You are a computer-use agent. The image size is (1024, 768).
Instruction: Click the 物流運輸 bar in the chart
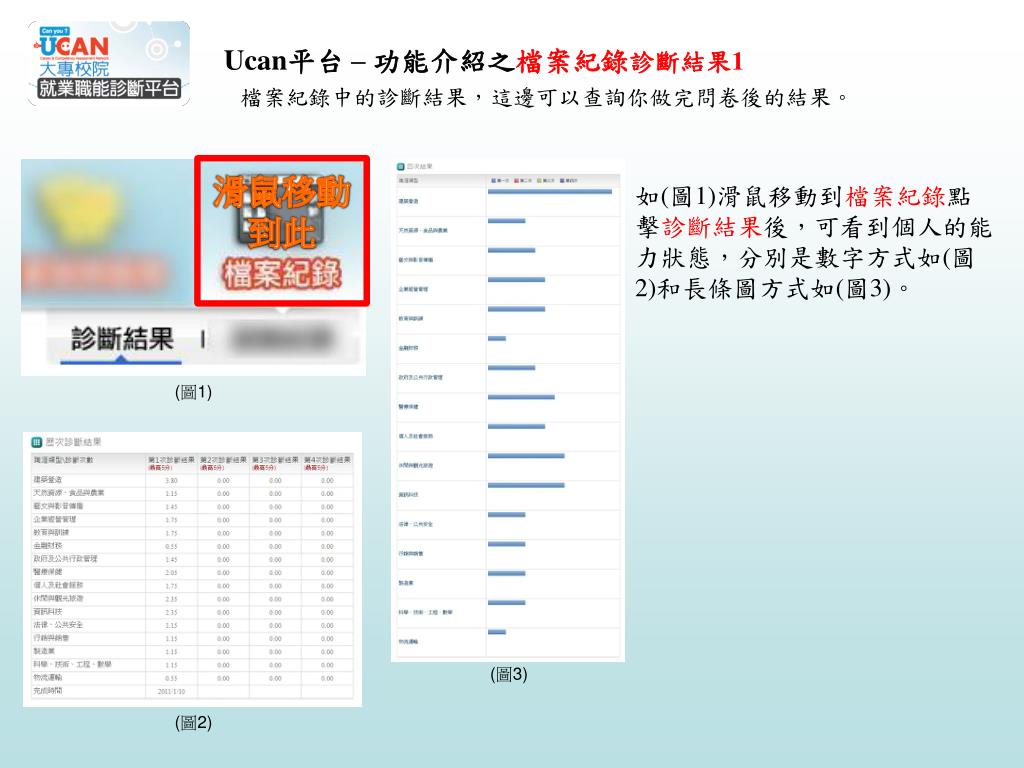(x=497, y=632)
